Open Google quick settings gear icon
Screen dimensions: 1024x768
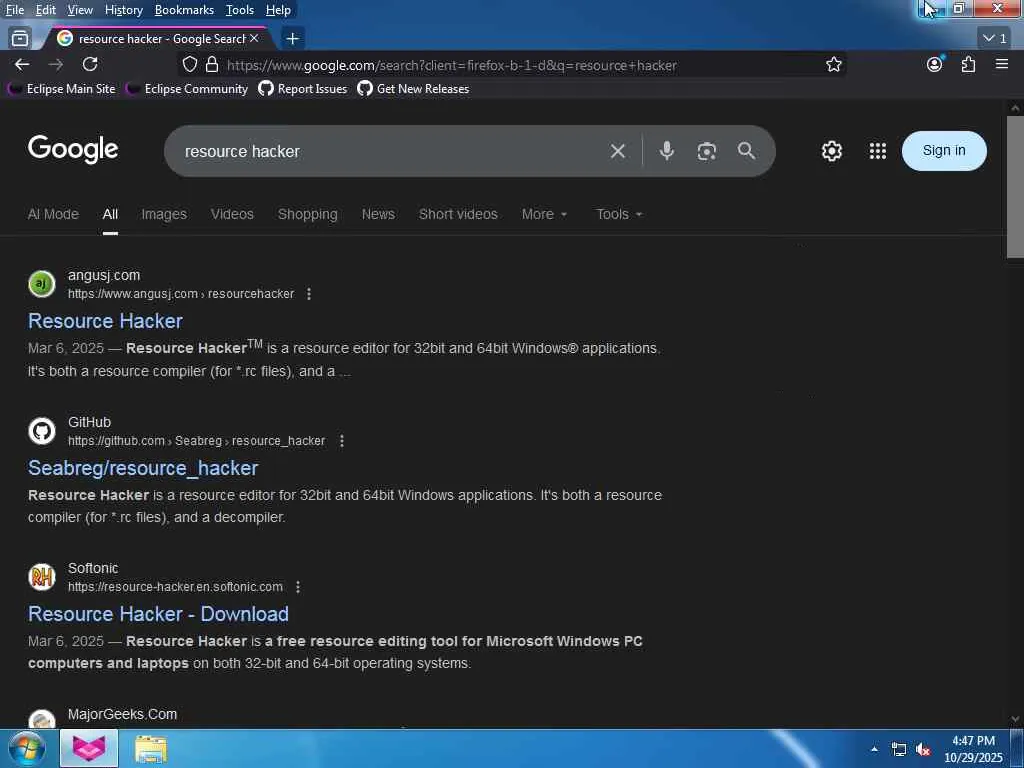tap(831, 151)
